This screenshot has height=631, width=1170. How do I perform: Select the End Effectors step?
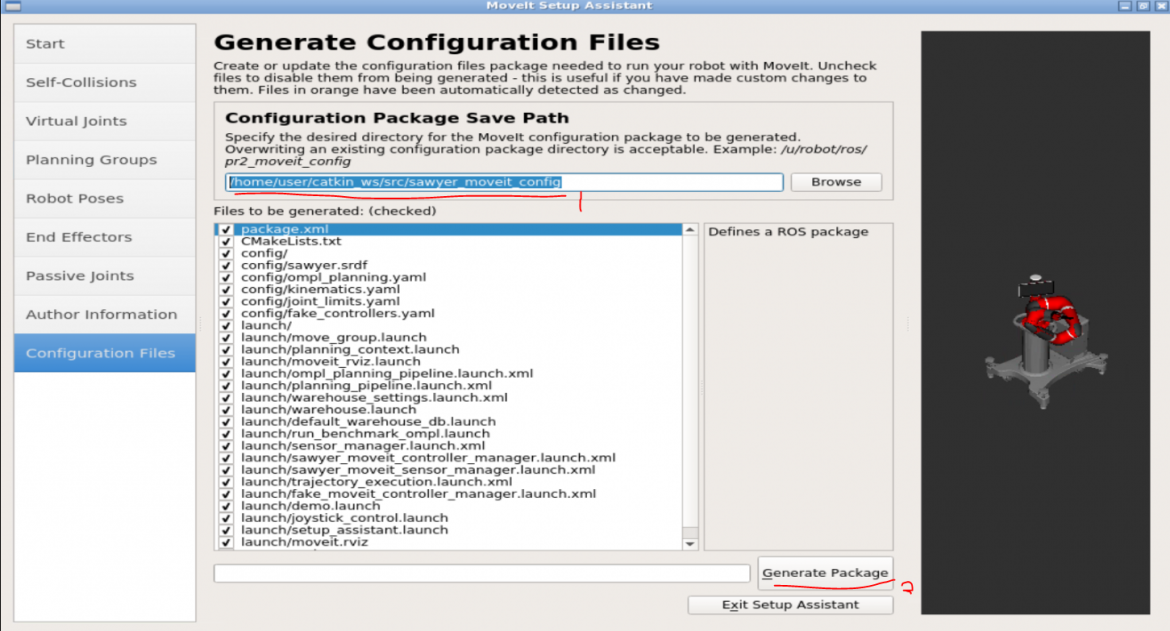tap(104, 237)
